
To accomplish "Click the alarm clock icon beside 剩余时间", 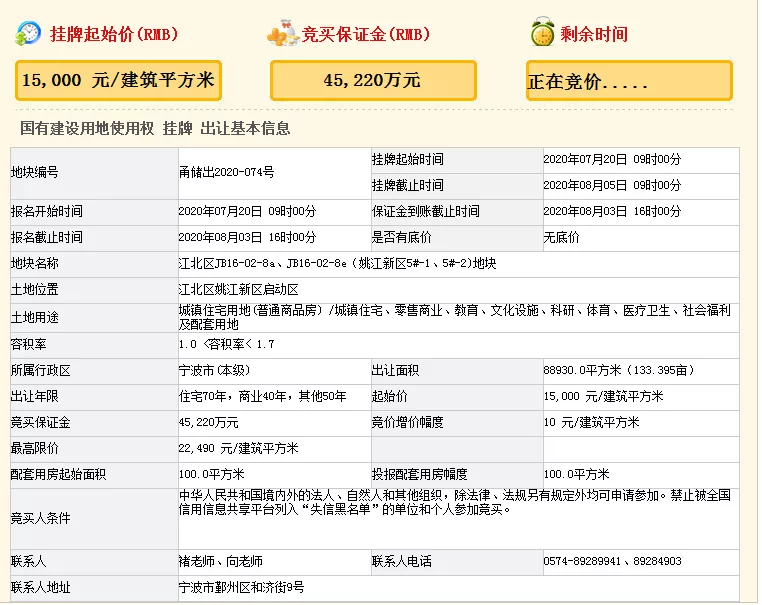I will coord(542,32).
